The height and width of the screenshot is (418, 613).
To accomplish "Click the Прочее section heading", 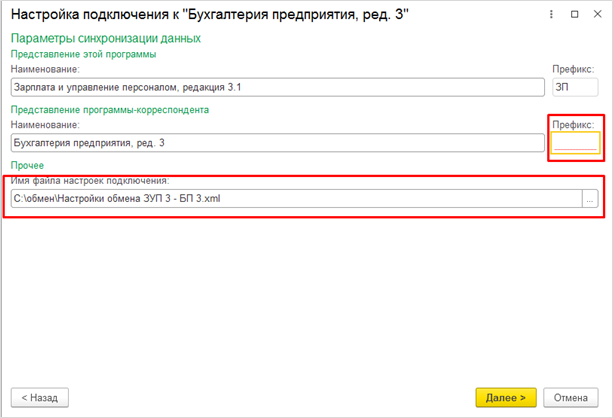I will (x=27, y=164).
